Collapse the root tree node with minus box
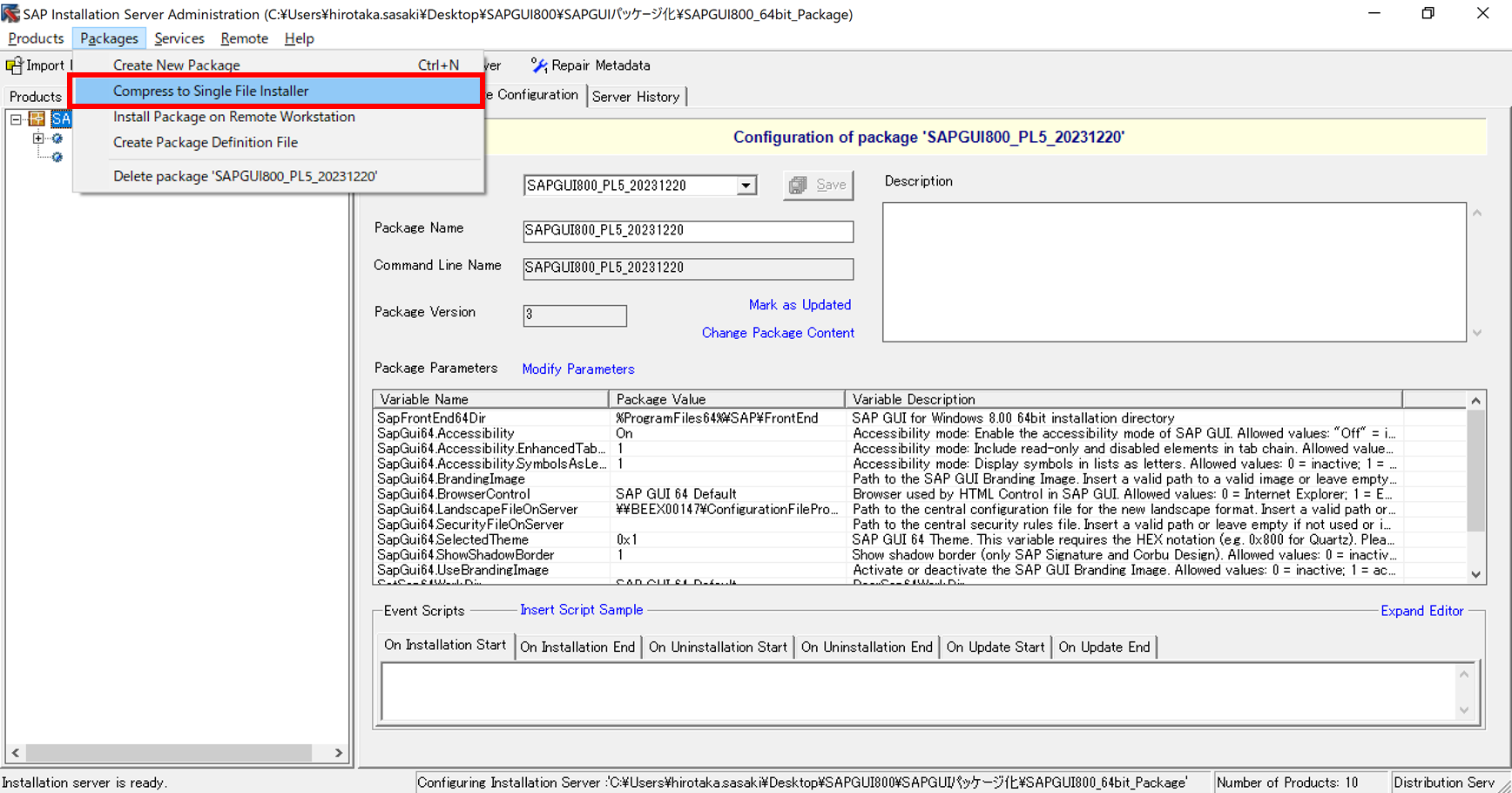Image resolution: width=1512 pixels, height=793 pixels. 16,119
